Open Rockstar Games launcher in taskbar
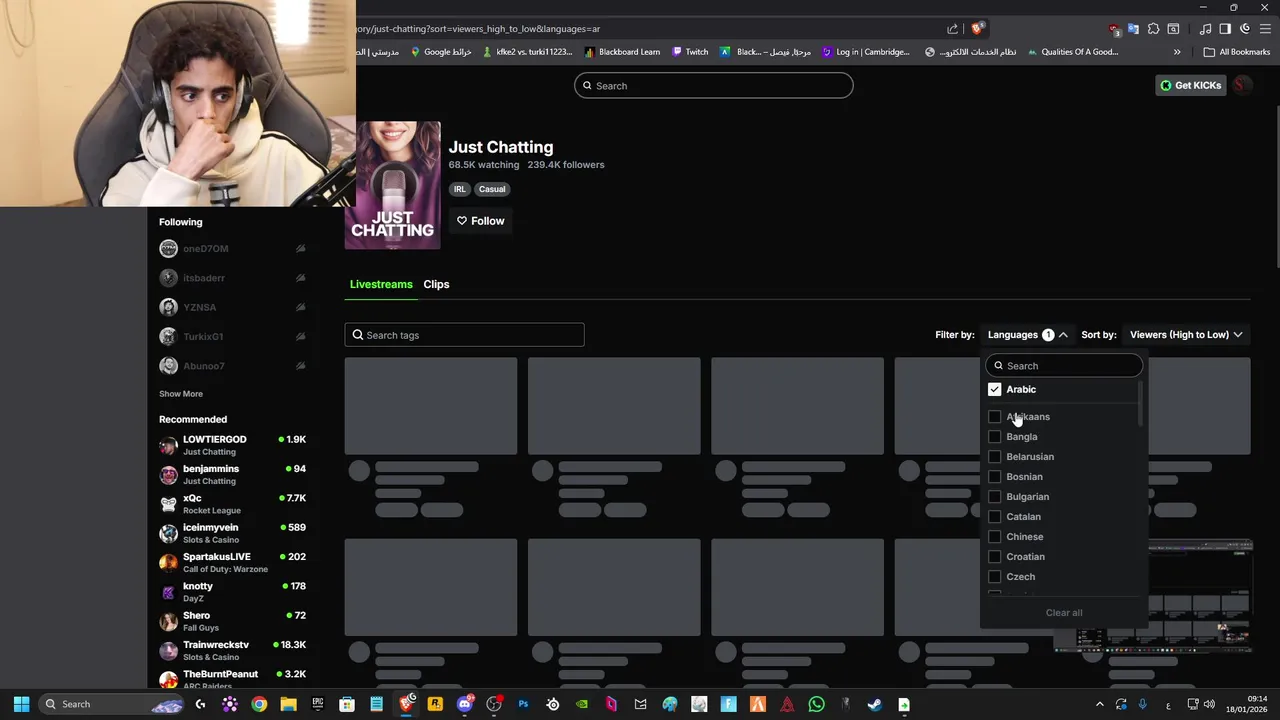 tap(435, 704)
